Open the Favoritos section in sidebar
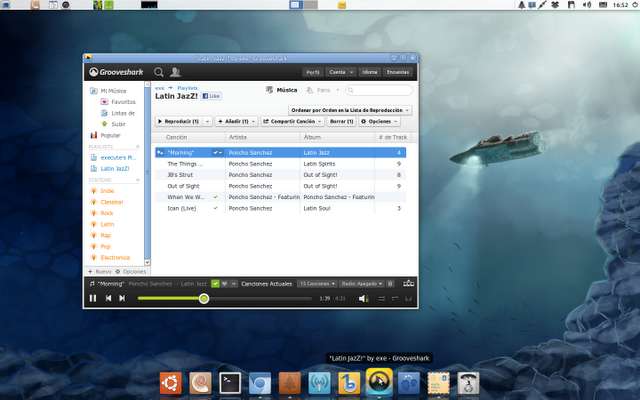This screenshot has height=400, width=640. click(124, 102)
